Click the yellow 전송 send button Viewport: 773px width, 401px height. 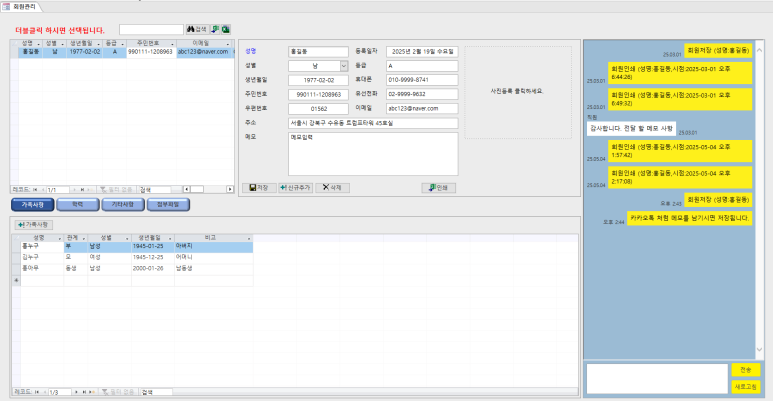[745, 370]
